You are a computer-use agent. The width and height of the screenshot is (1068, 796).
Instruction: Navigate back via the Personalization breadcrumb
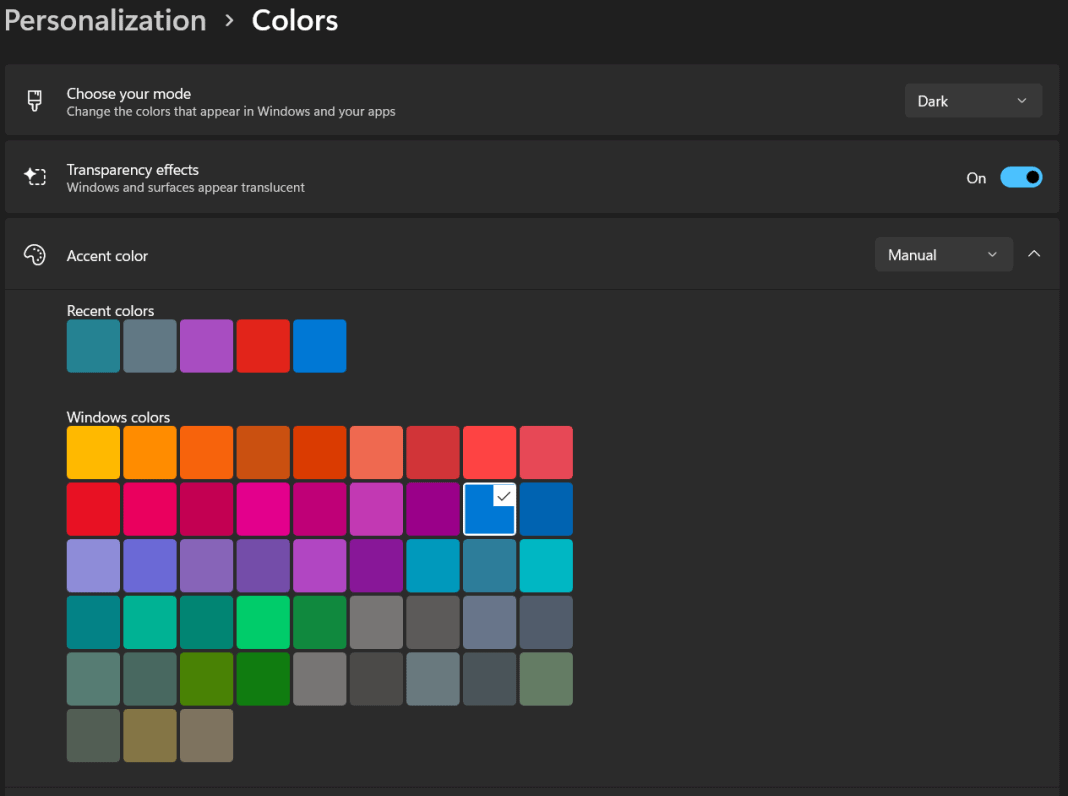104,20
